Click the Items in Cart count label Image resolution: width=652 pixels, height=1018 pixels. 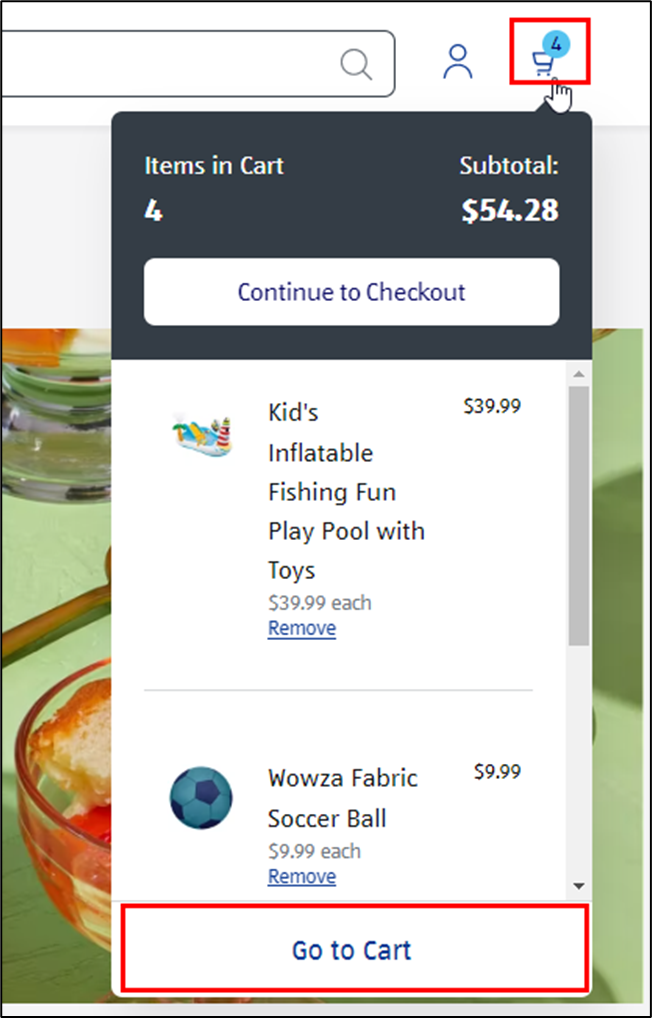click(213, 166)
